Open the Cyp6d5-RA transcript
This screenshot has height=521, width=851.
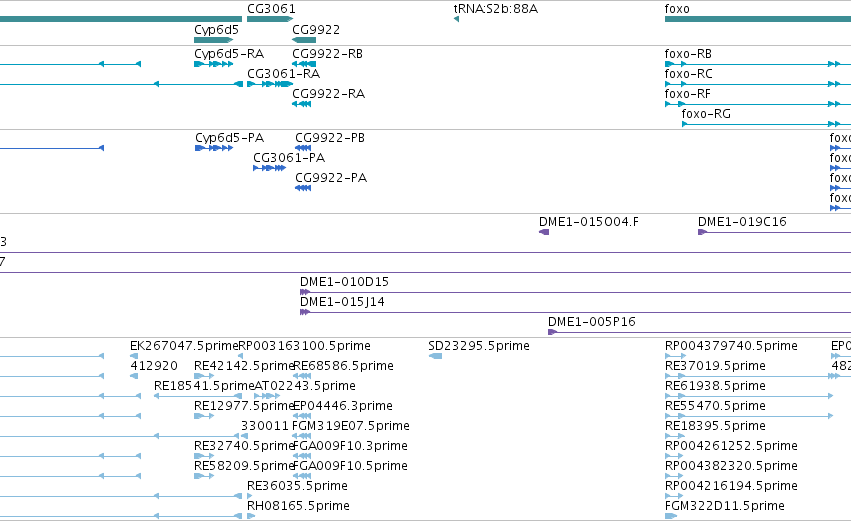(x=229, y=54)
